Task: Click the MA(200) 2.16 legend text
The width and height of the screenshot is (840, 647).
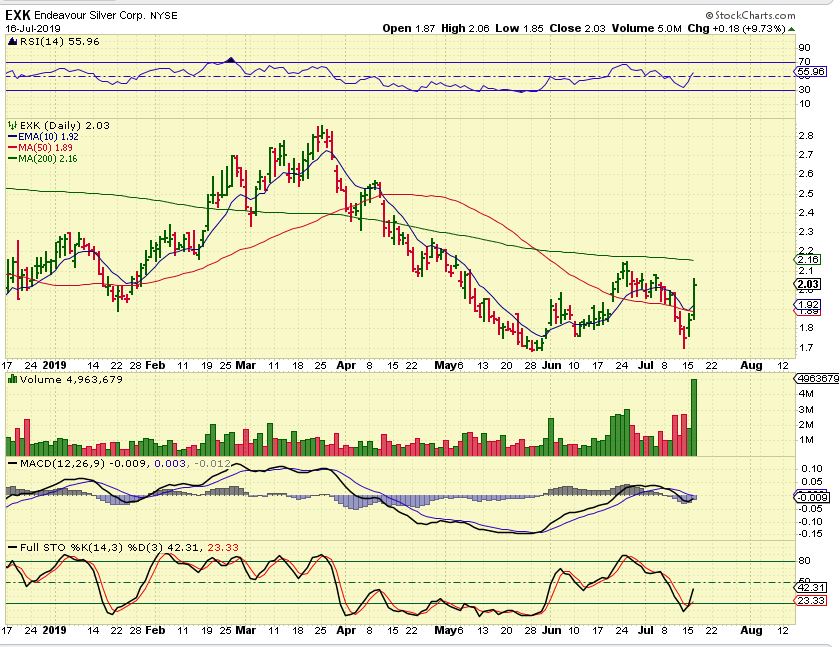Action: click(48, 159)
